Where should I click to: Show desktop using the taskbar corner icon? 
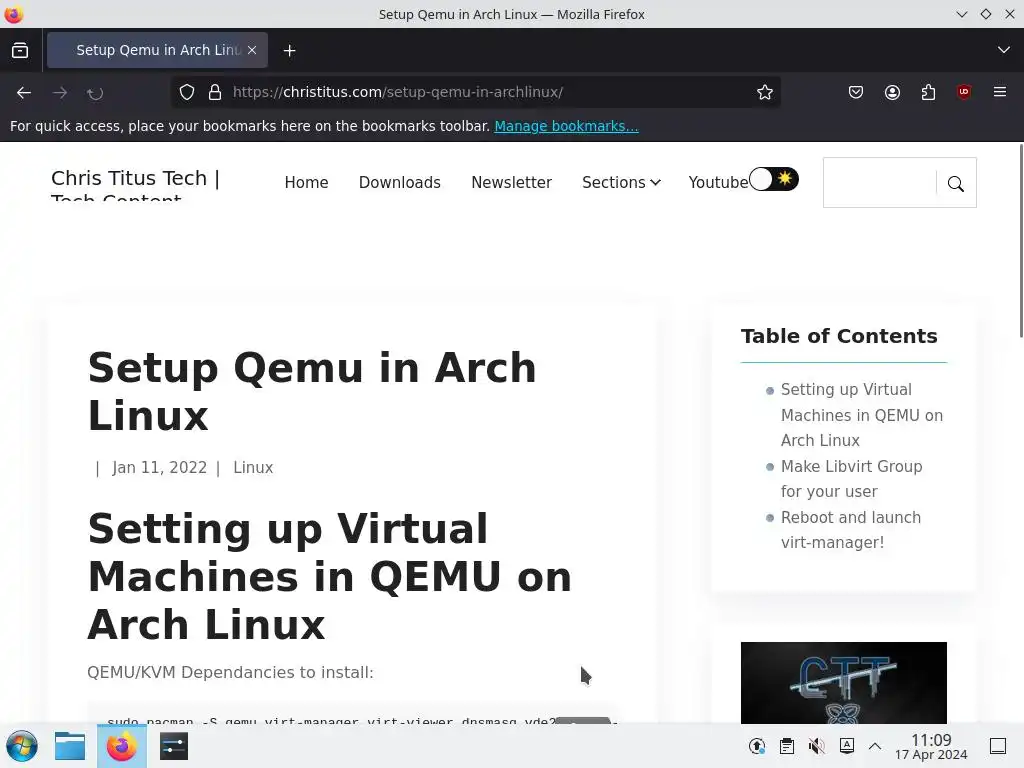click(998, 746)
